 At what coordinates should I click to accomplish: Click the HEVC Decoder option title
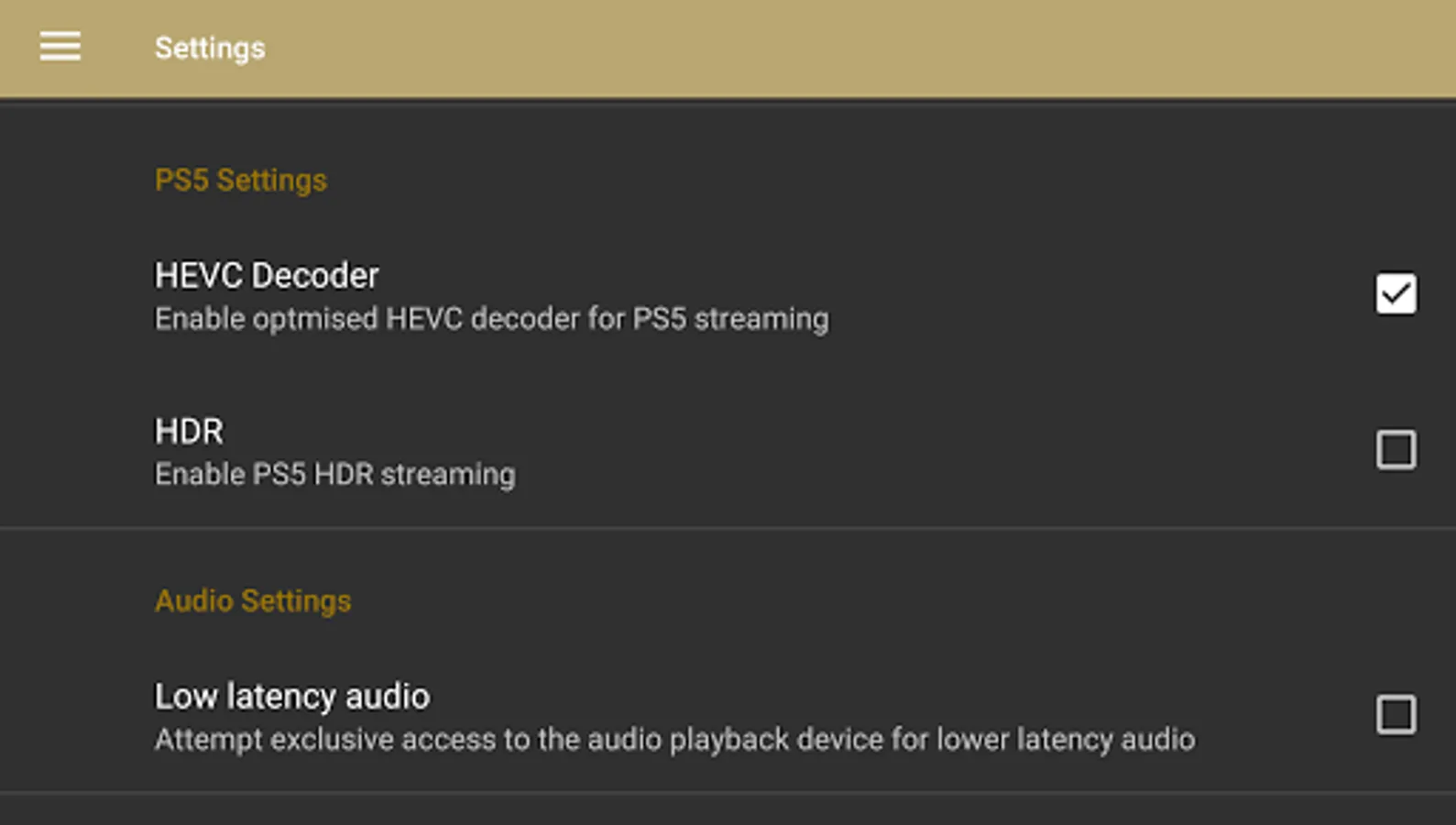267,275
